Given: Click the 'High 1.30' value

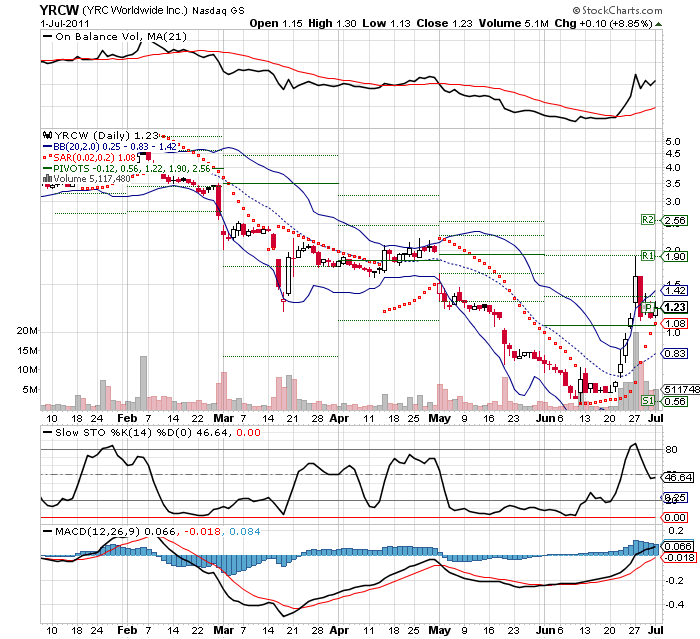Looking at the screenshot, I should [332, 23].
